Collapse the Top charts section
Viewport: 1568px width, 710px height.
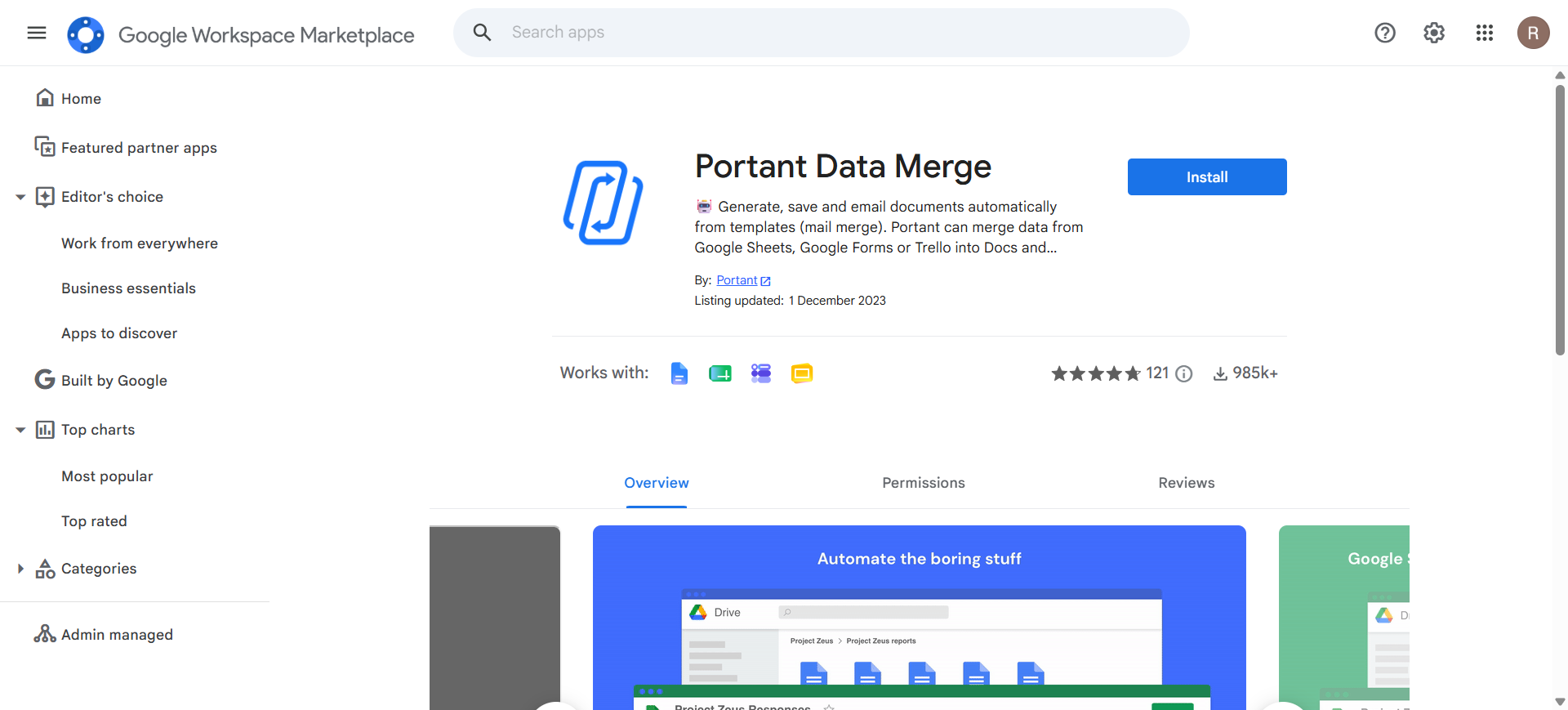(20, 430)
